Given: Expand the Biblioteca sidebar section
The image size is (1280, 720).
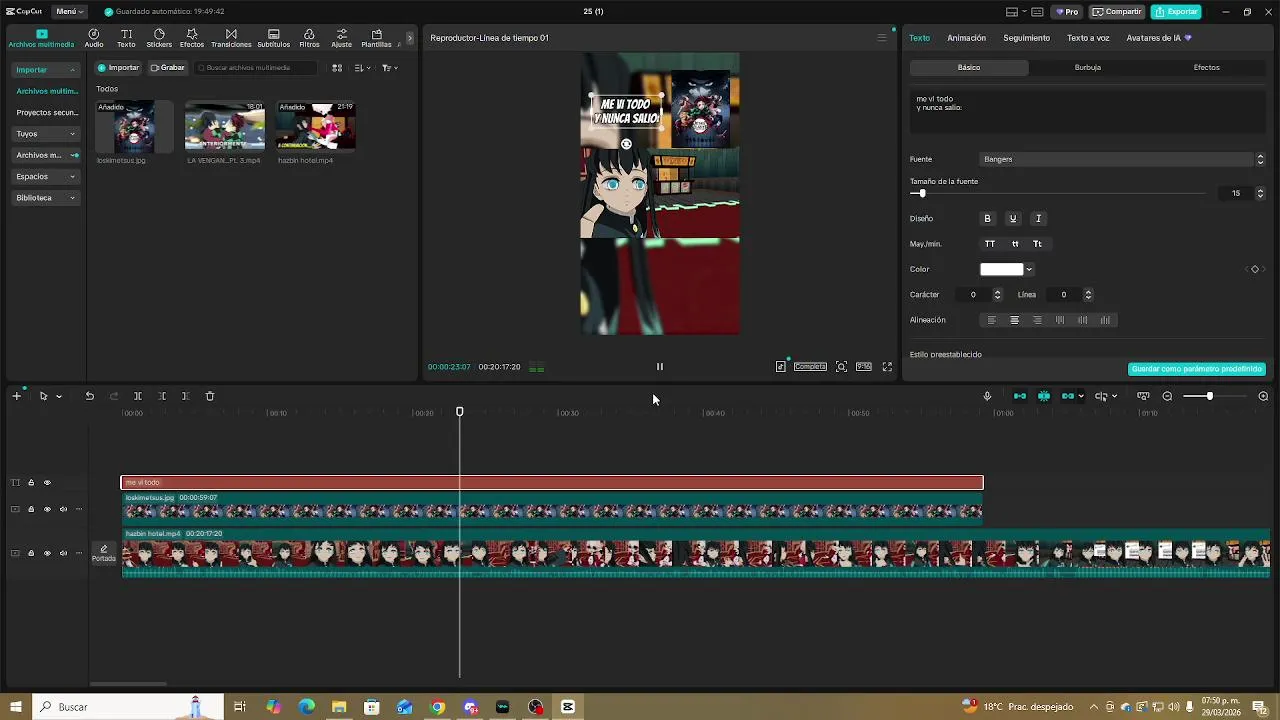Looking at the screenshot, I should (46, 198).
